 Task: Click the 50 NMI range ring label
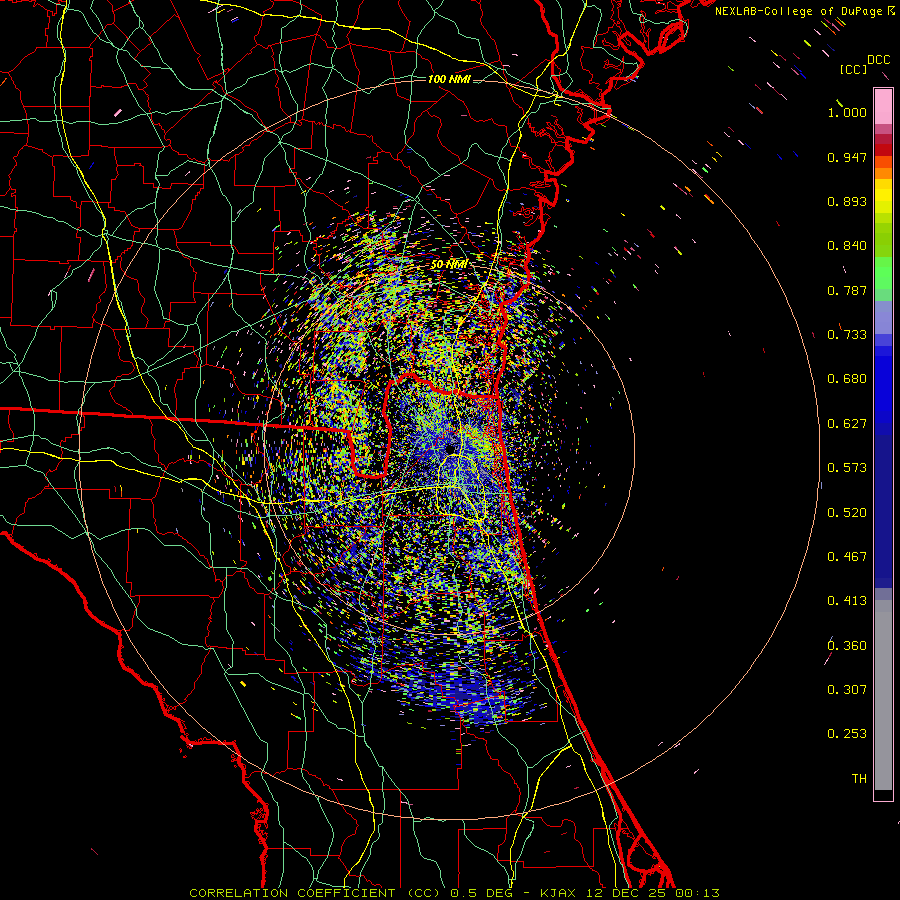pyautogui.click(x=449, y=265)
